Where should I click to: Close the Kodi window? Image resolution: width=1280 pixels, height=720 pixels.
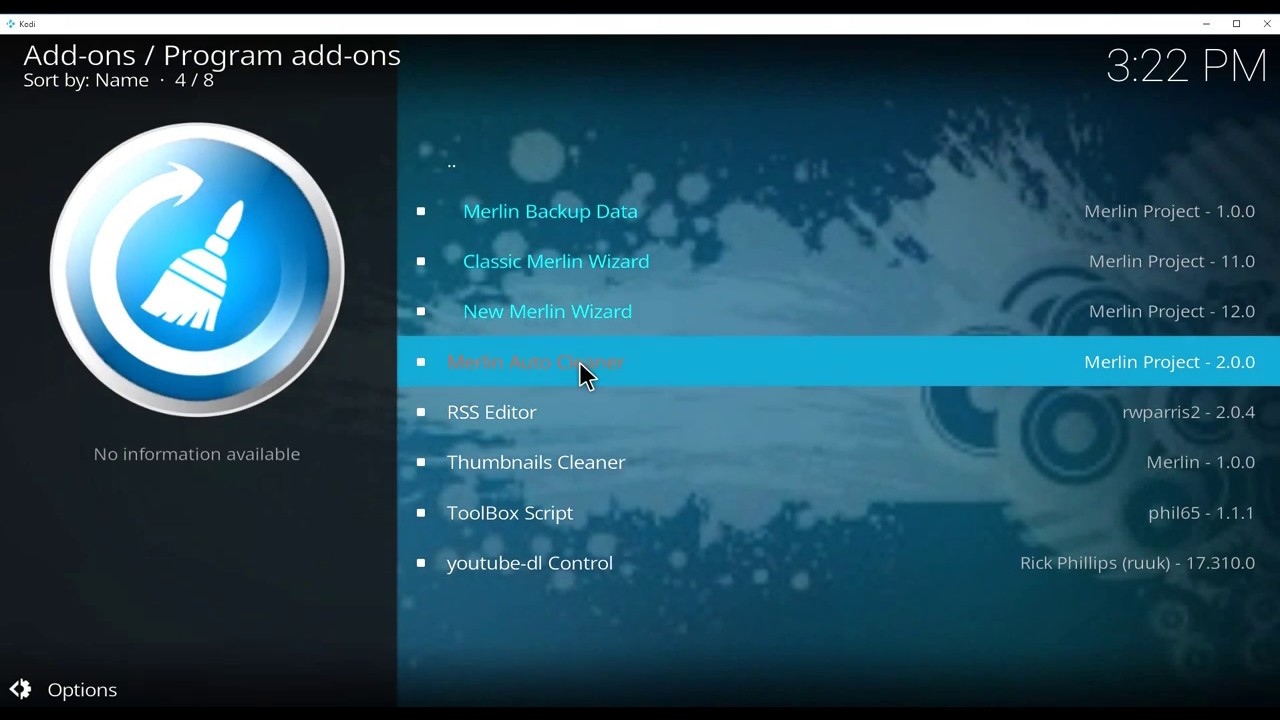tap(1266, 24)
